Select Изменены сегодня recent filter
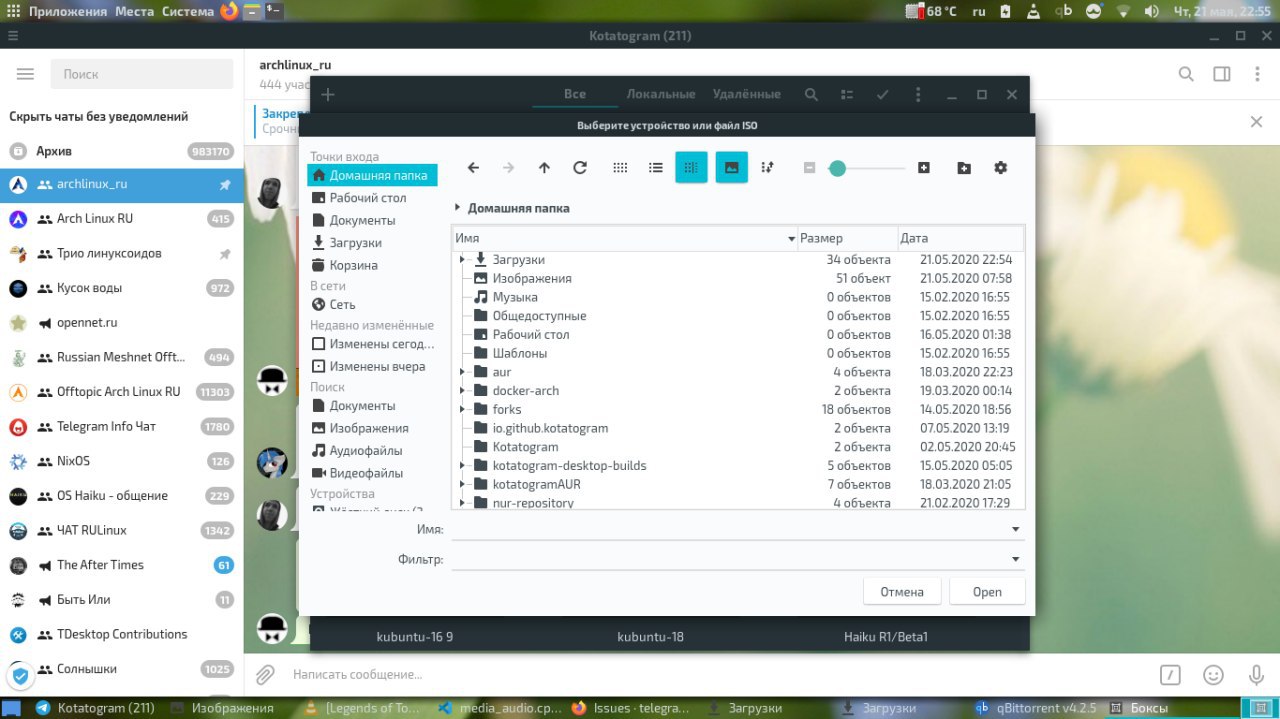 (372, 343)
